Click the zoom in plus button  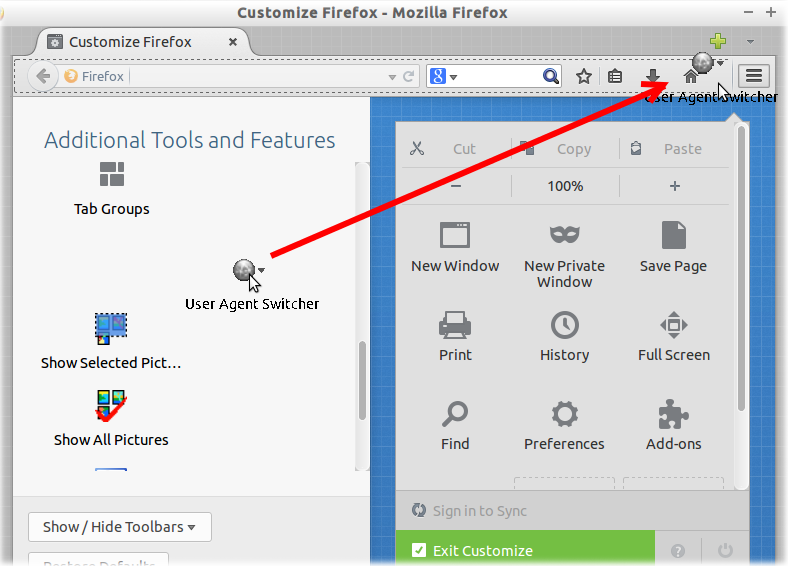tap(675, 186)
